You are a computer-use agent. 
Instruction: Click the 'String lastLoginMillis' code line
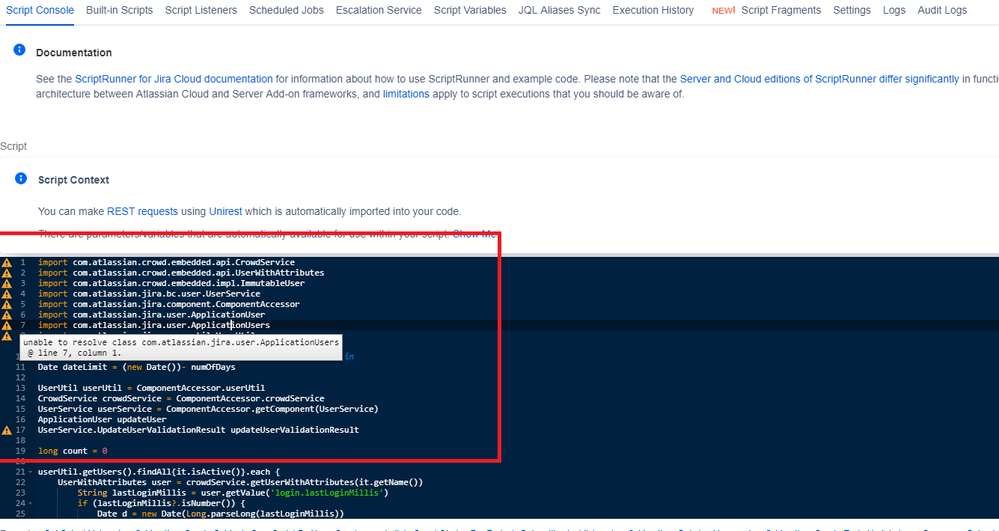[233, 493]
